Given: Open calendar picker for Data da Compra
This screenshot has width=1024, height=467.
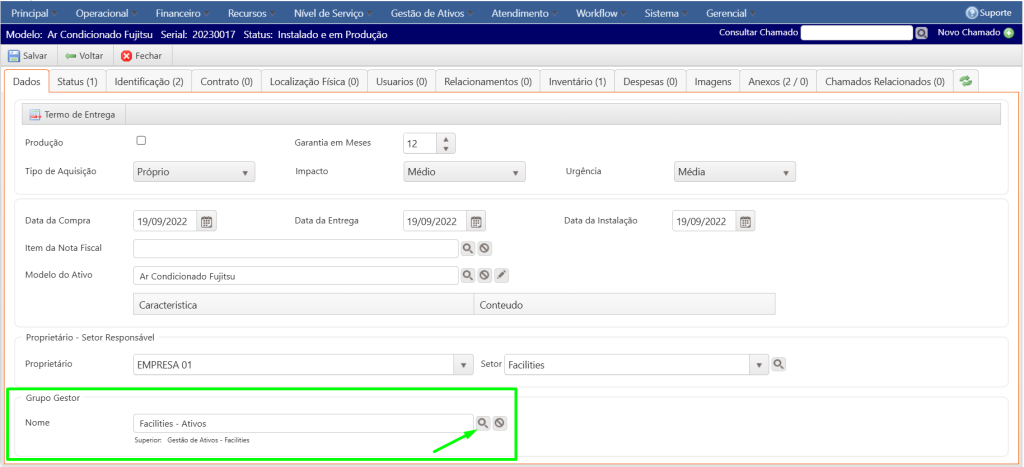Looking at the screenshot, I should pyautogui.click(x=207, y=222).
